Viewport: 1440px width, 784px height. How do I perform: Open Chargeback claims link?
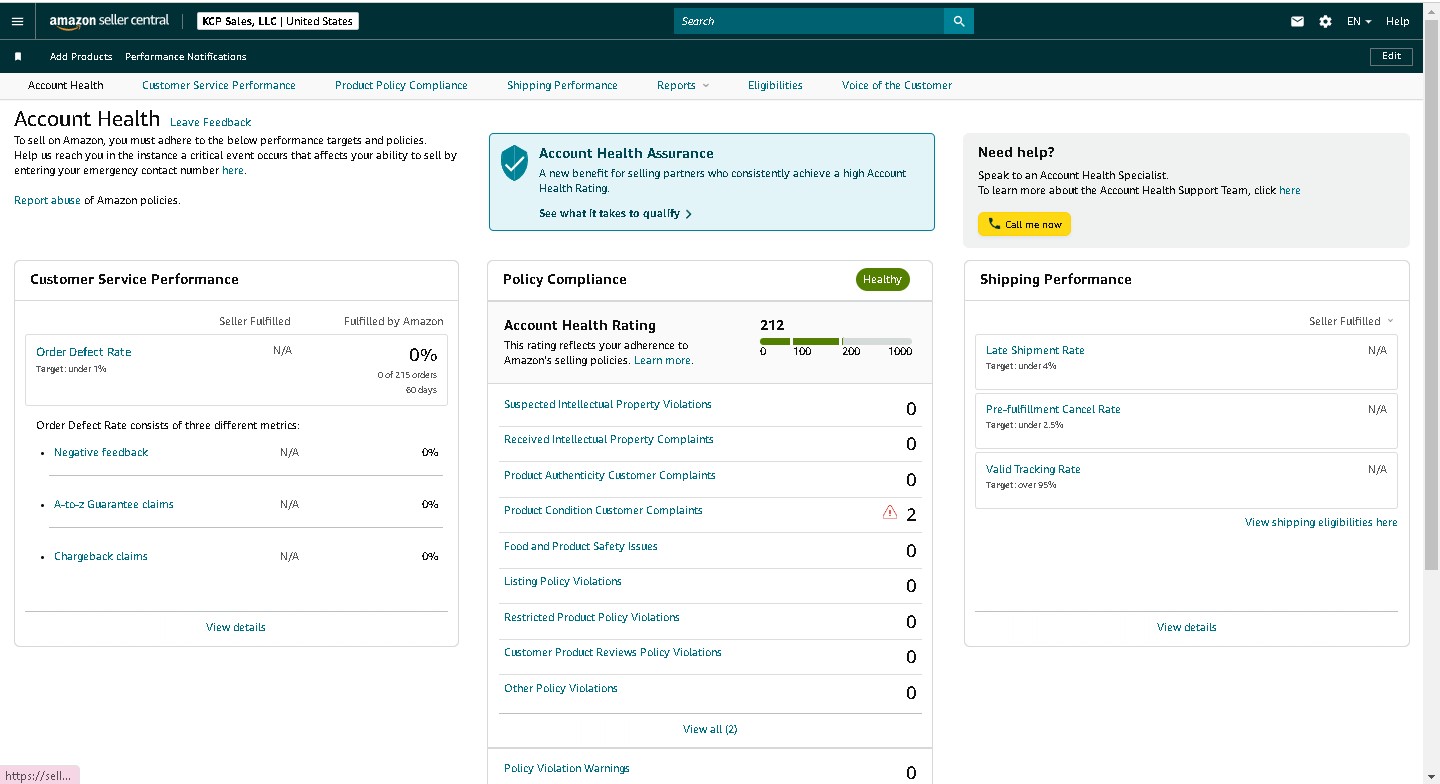[x=101, y=557]
